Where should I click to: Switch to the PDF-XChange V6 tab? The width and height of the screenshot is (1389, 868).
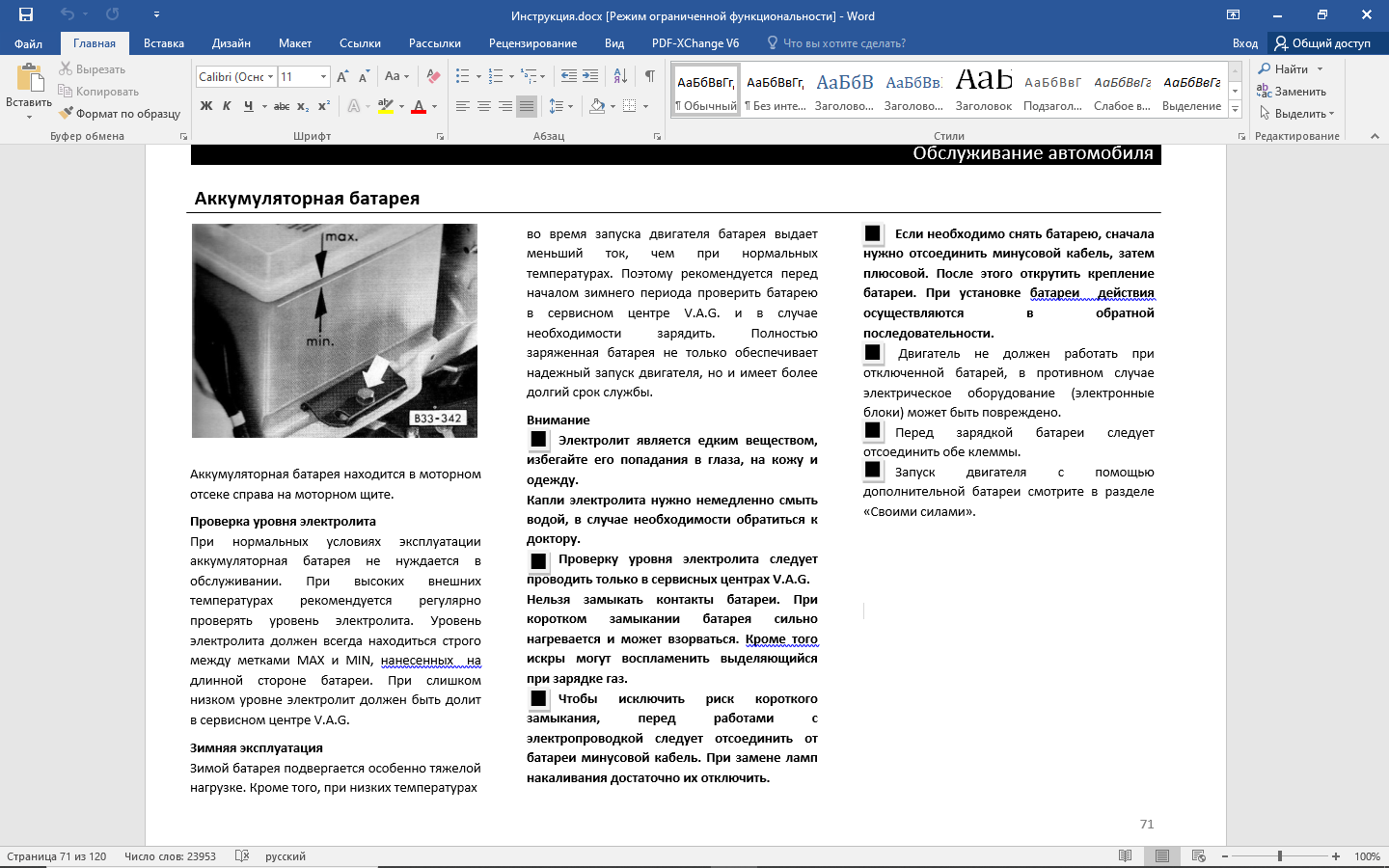coord(695,43)
